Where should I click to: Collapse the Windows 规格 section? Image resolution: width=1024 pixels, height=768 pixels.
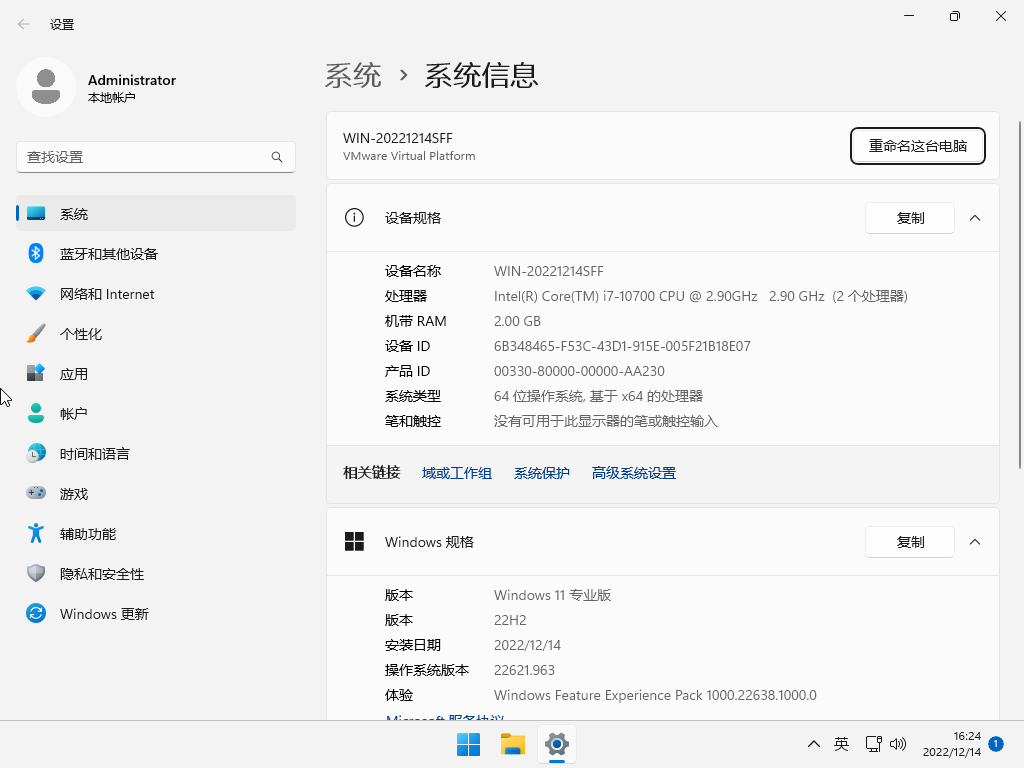tap(975, 541)
